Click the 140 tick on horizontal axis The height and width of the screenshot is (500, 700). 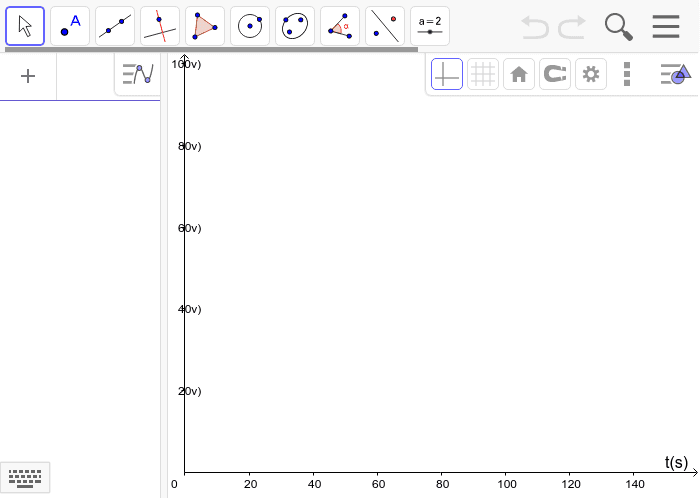point(635,484)
